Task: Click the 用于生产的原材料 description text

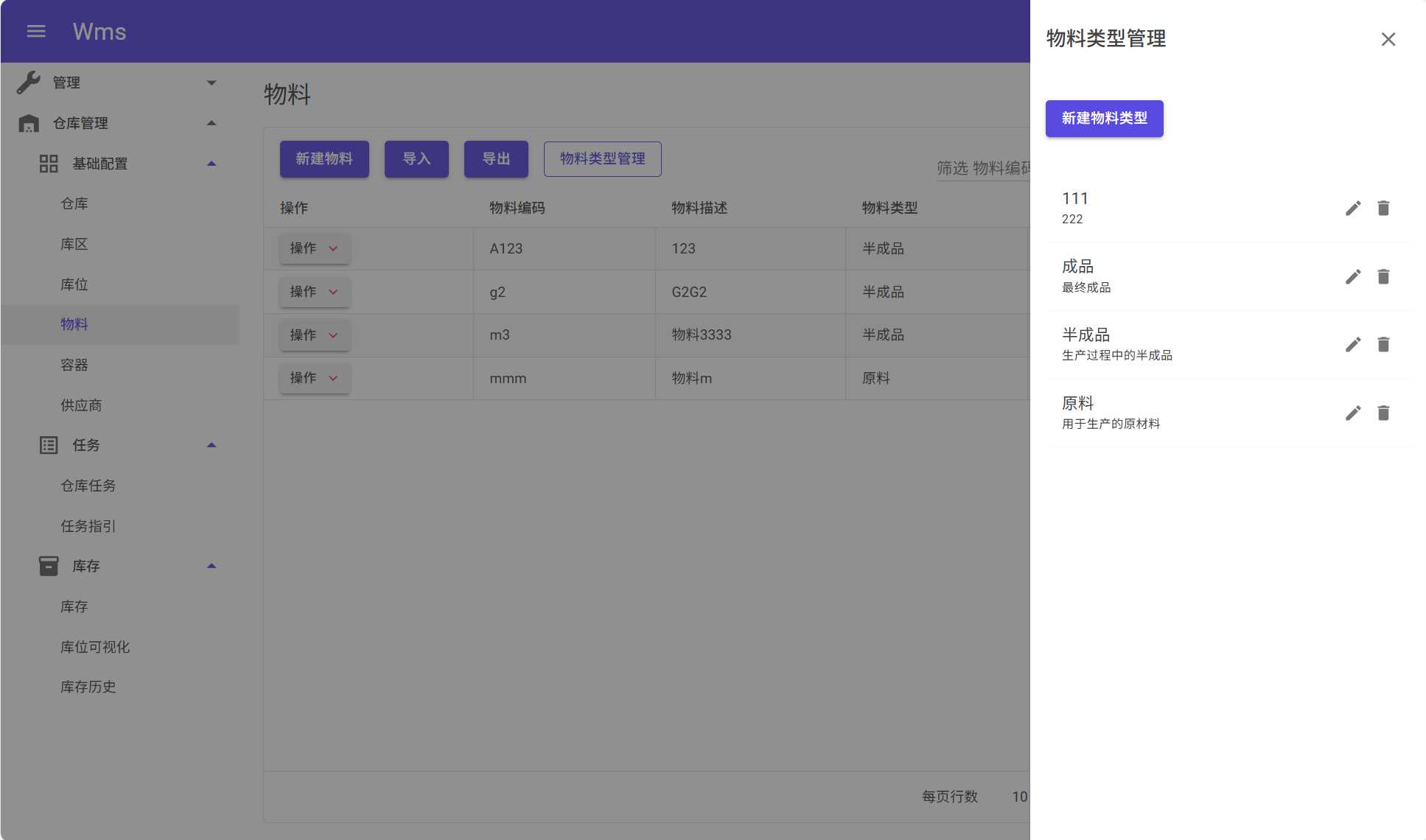Action: point(1111,424)
